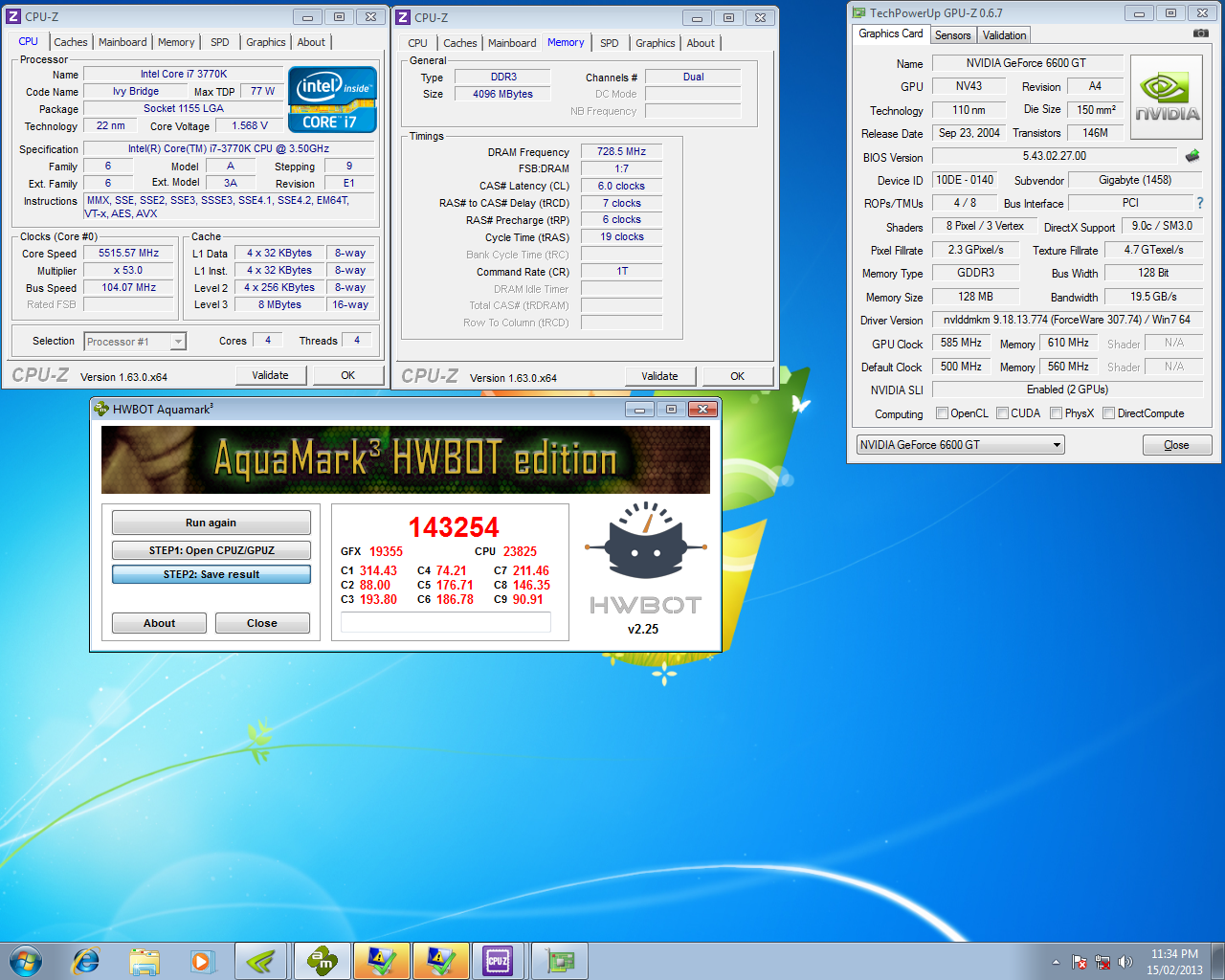
Task: Click Run again in Aquamark
Action: tap(212, 523)
